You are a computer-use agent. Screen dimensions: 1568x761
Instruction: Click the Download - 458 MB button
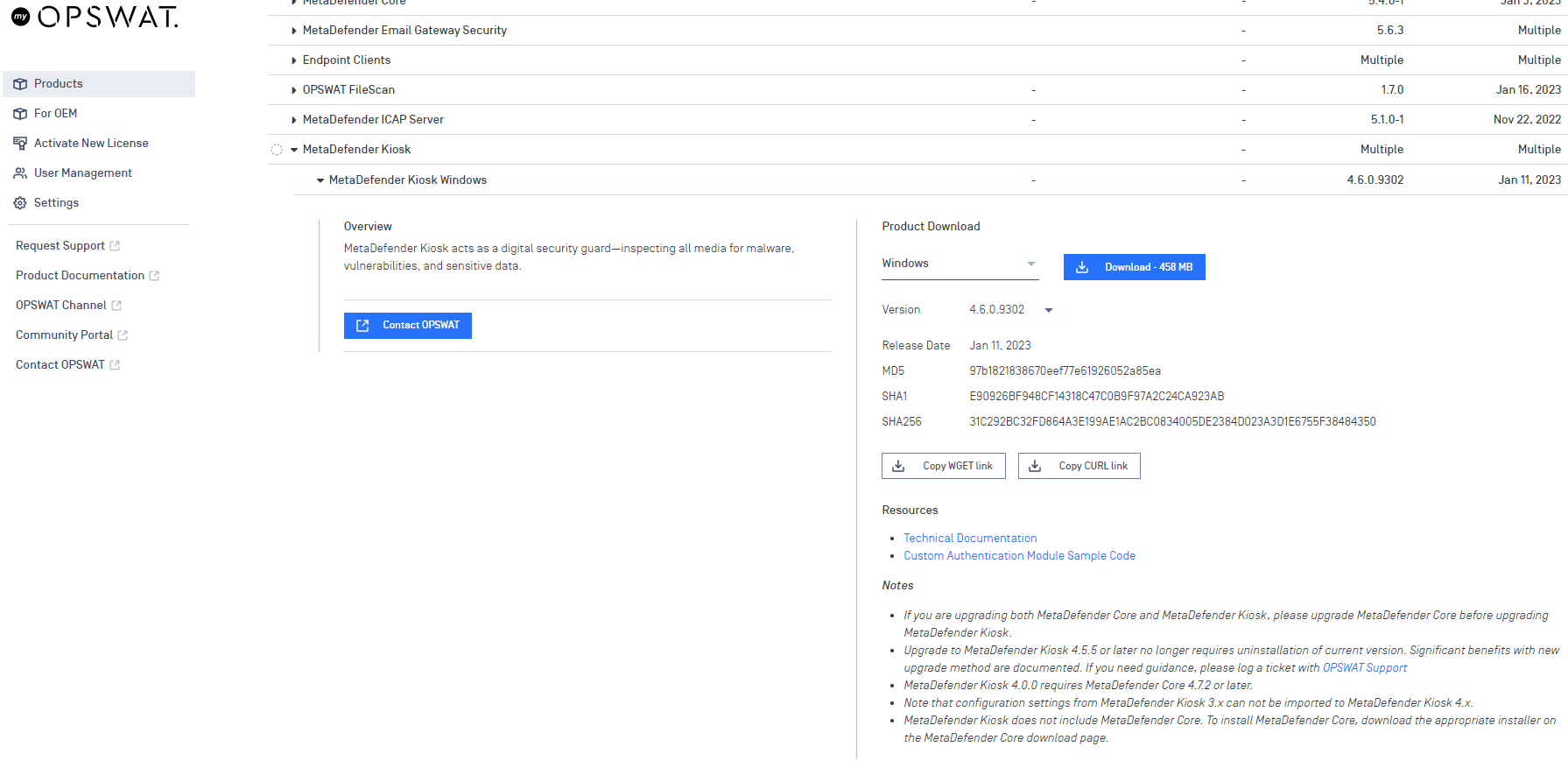point(1134,267)
